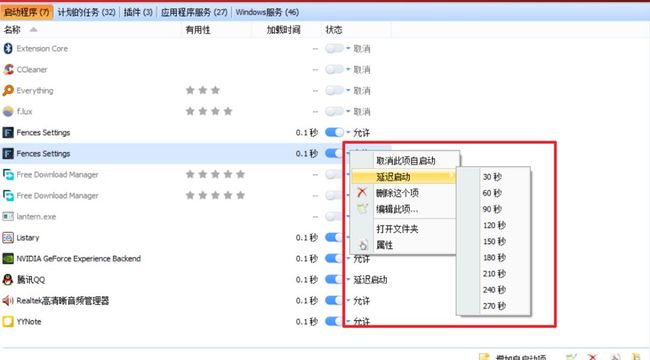The image size is (650, 360).
Task: Click the Realtek speaker icon
Action: (8, 300)
